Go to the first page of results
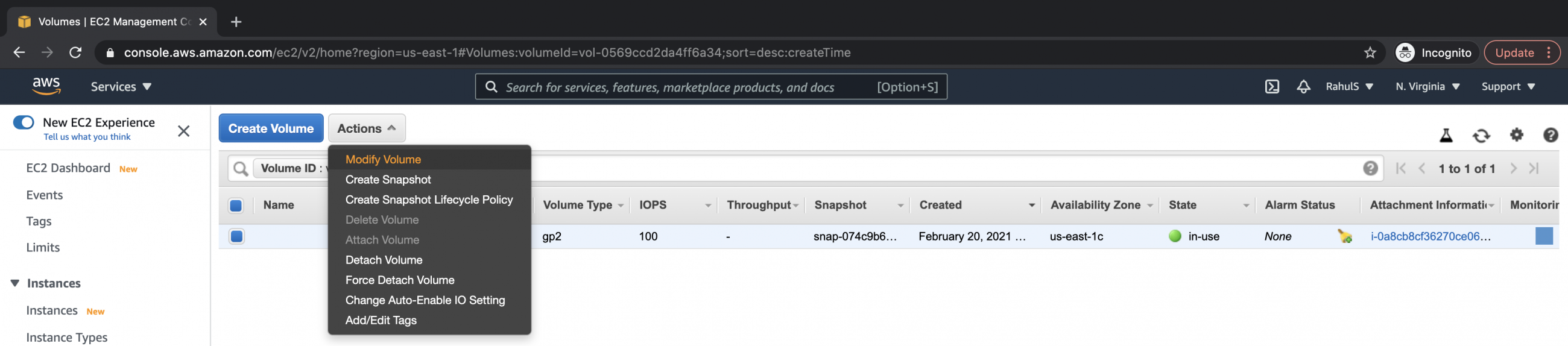The height and width of the screenshot is (346, 1568). point(1400,168)
